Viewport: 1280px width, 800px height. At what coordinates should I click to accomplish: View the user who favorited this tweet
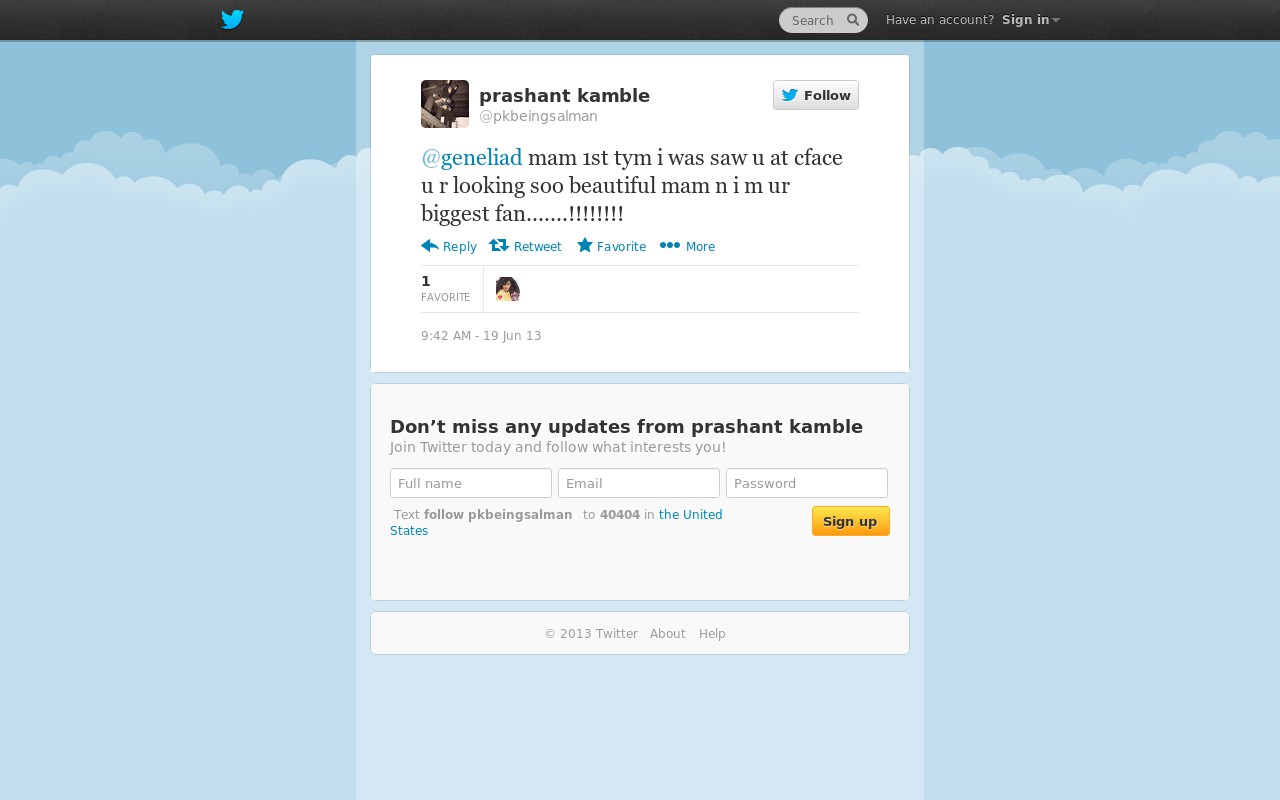[x=508, y=289]
